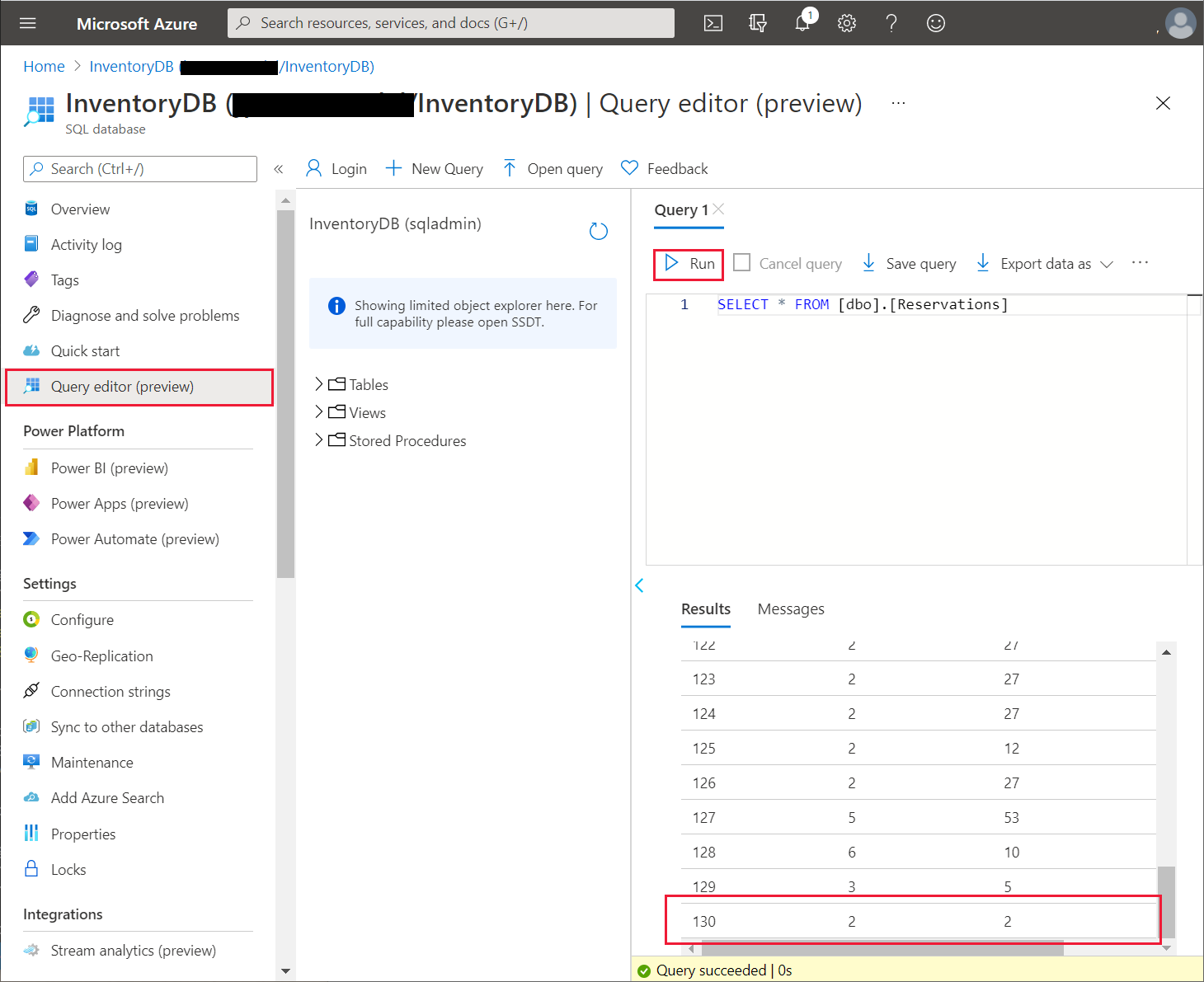Open more options next to Export data
Viewport: 1204px width, 982px height.
pos(1140,263)
